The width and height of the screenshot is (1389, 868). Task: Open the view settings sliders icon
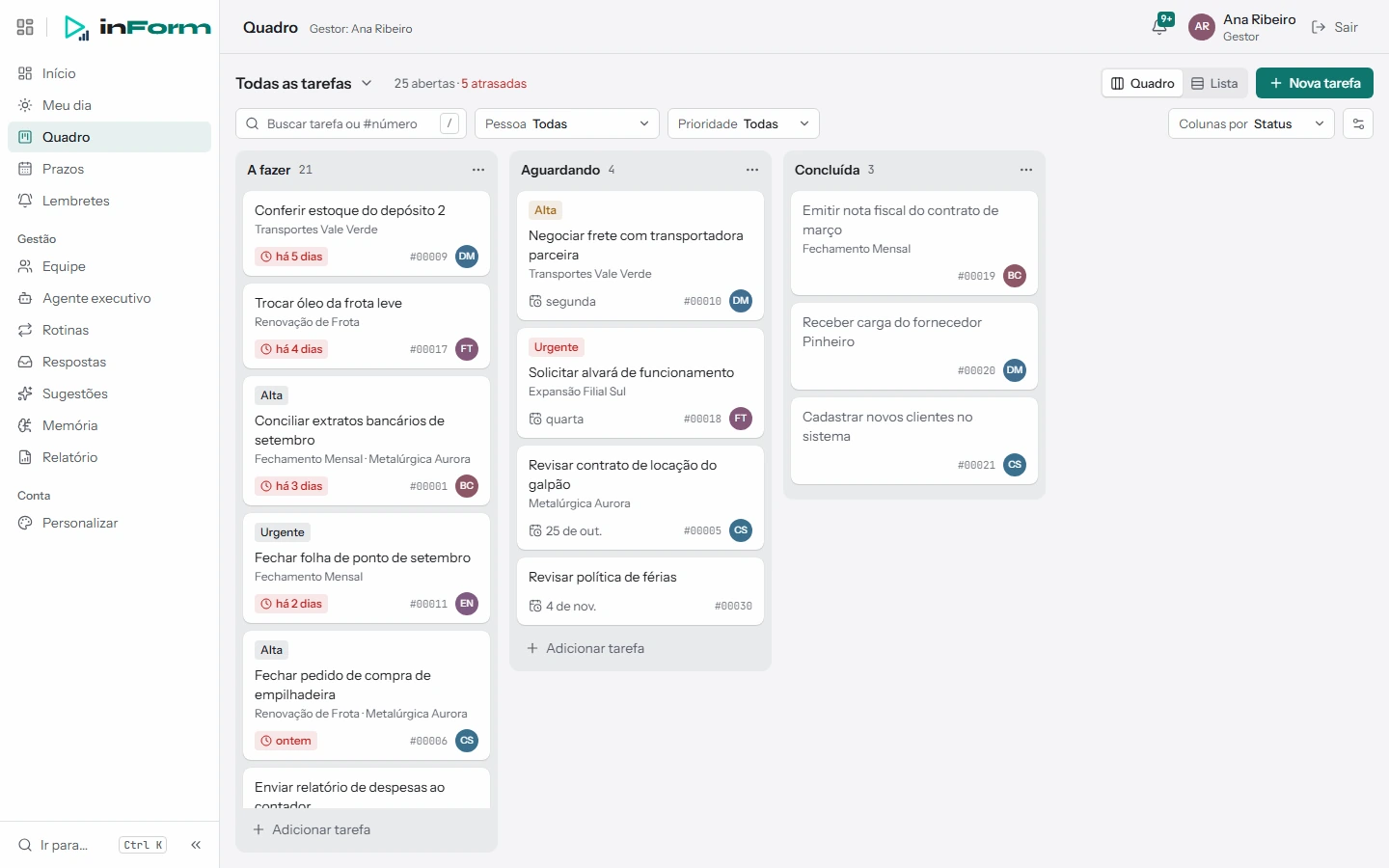click(x=1358, y=123)
